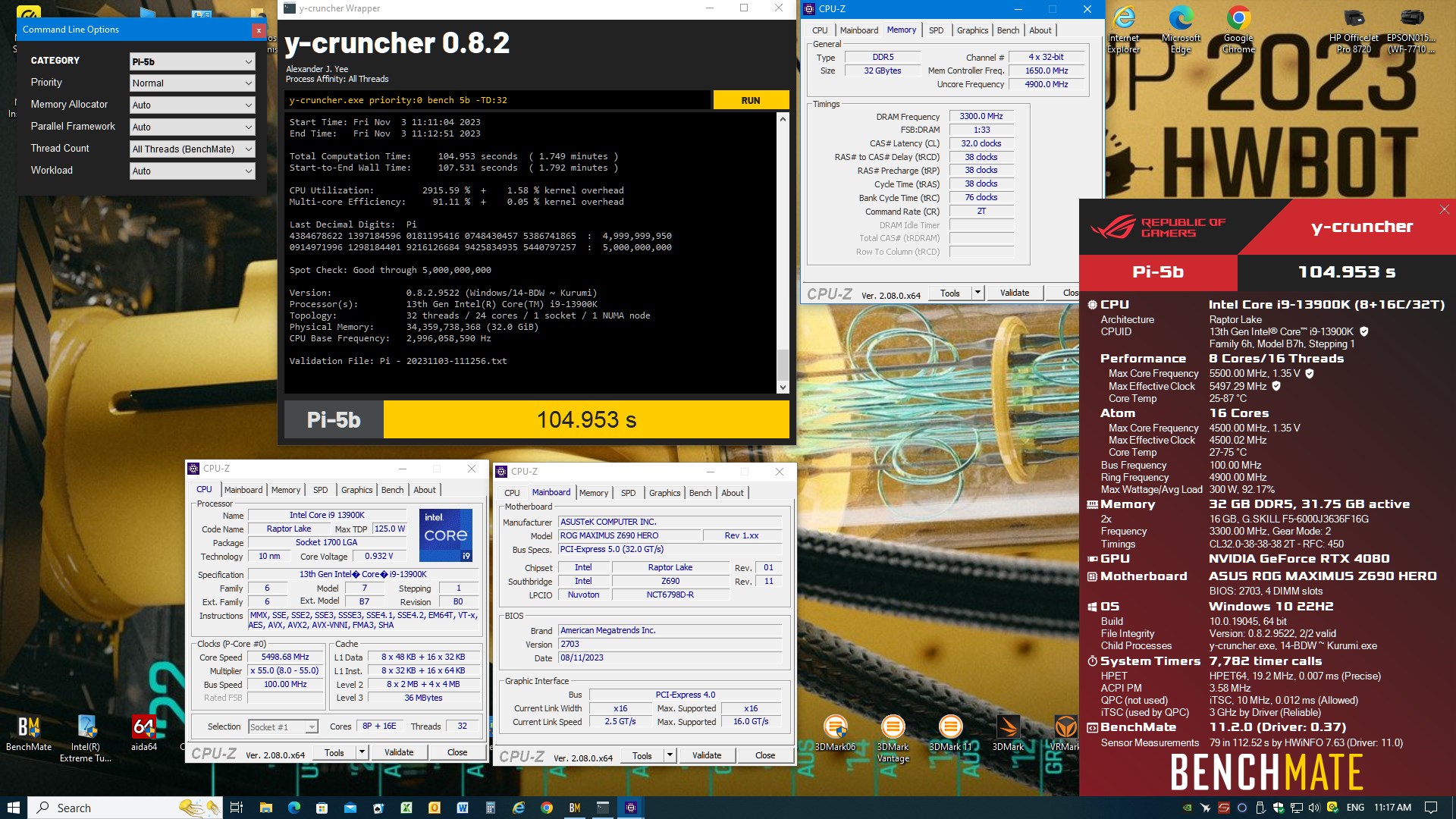1456x819 pixels.
Task: Expand the Parallel Framework dropdown
Action: pos(192,127)
